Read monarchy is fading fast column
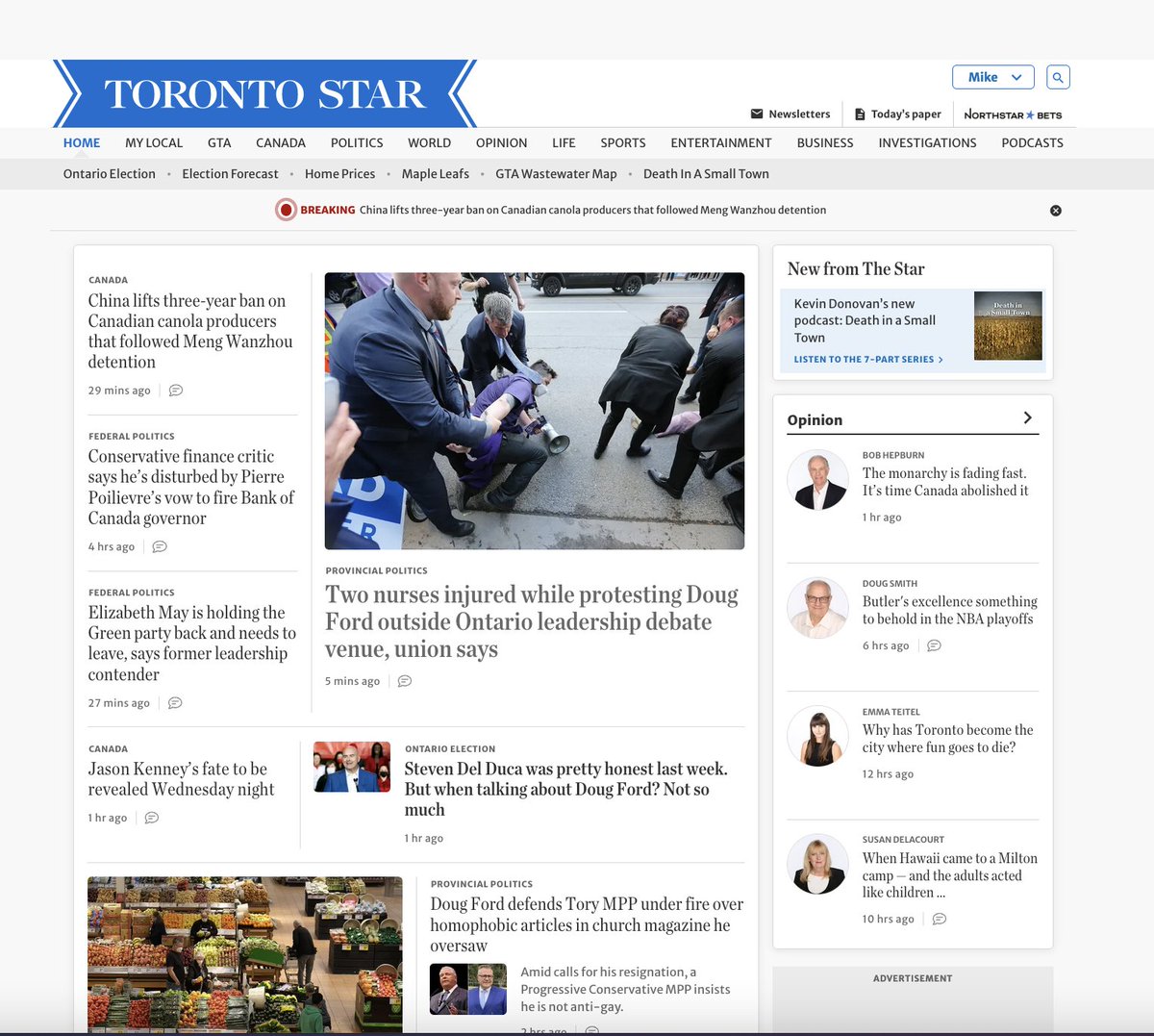Viewport: 1154px width, 1036px height. click(945, 482)
